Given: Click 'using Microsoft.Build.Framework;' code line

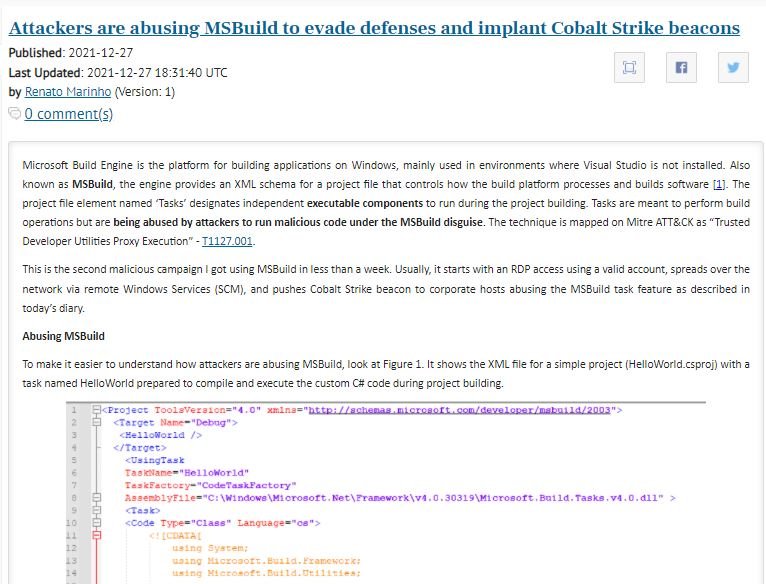Looking at the screenshot, I should tap(266, 561).
